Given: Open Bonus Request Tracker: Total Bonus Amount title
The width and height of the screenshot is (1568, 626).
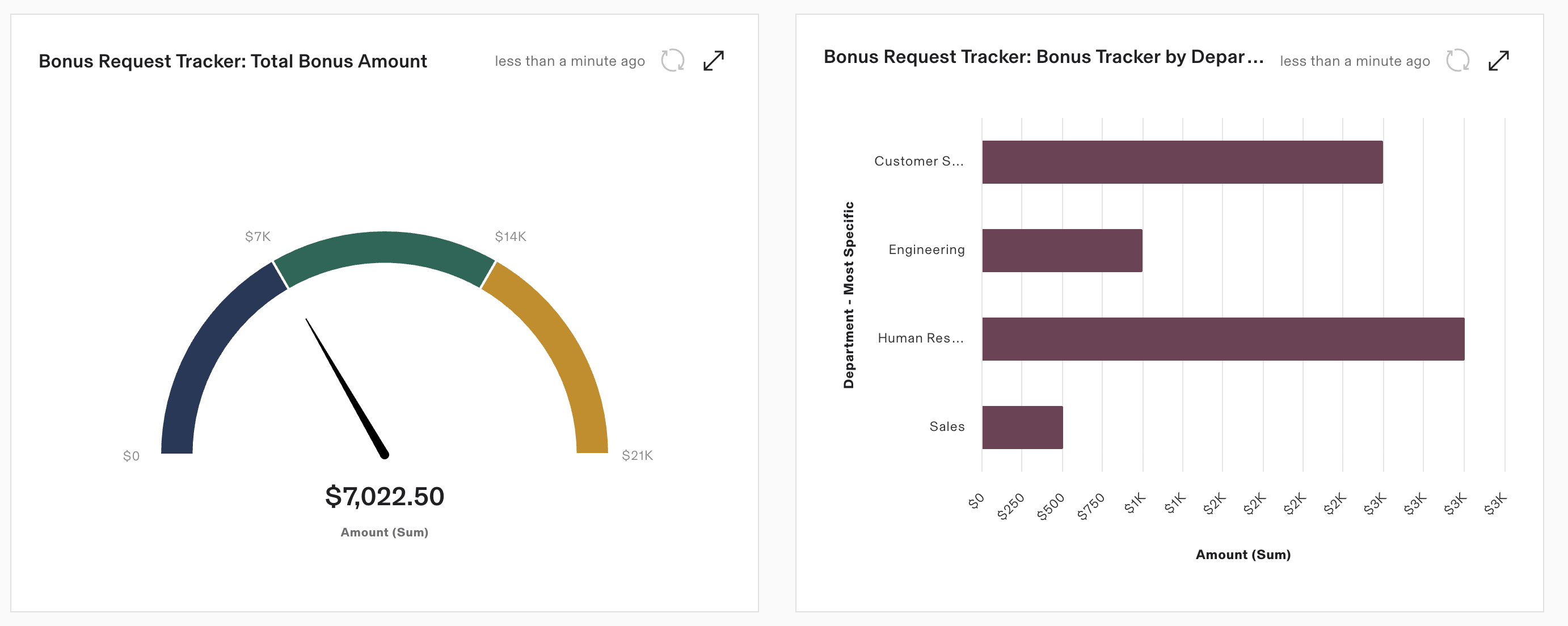Looking at the screenshot, I should click(x=233, y=61).
